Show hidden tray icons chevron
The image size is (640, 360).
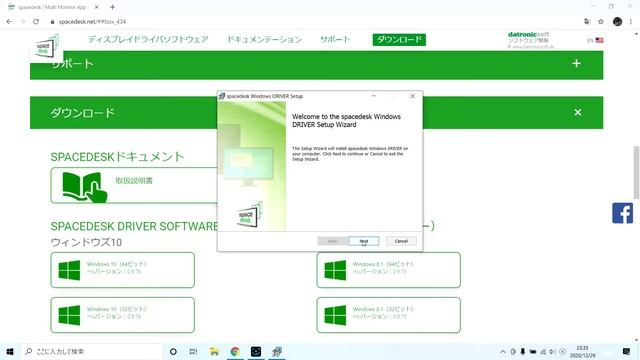pos(503,351)
